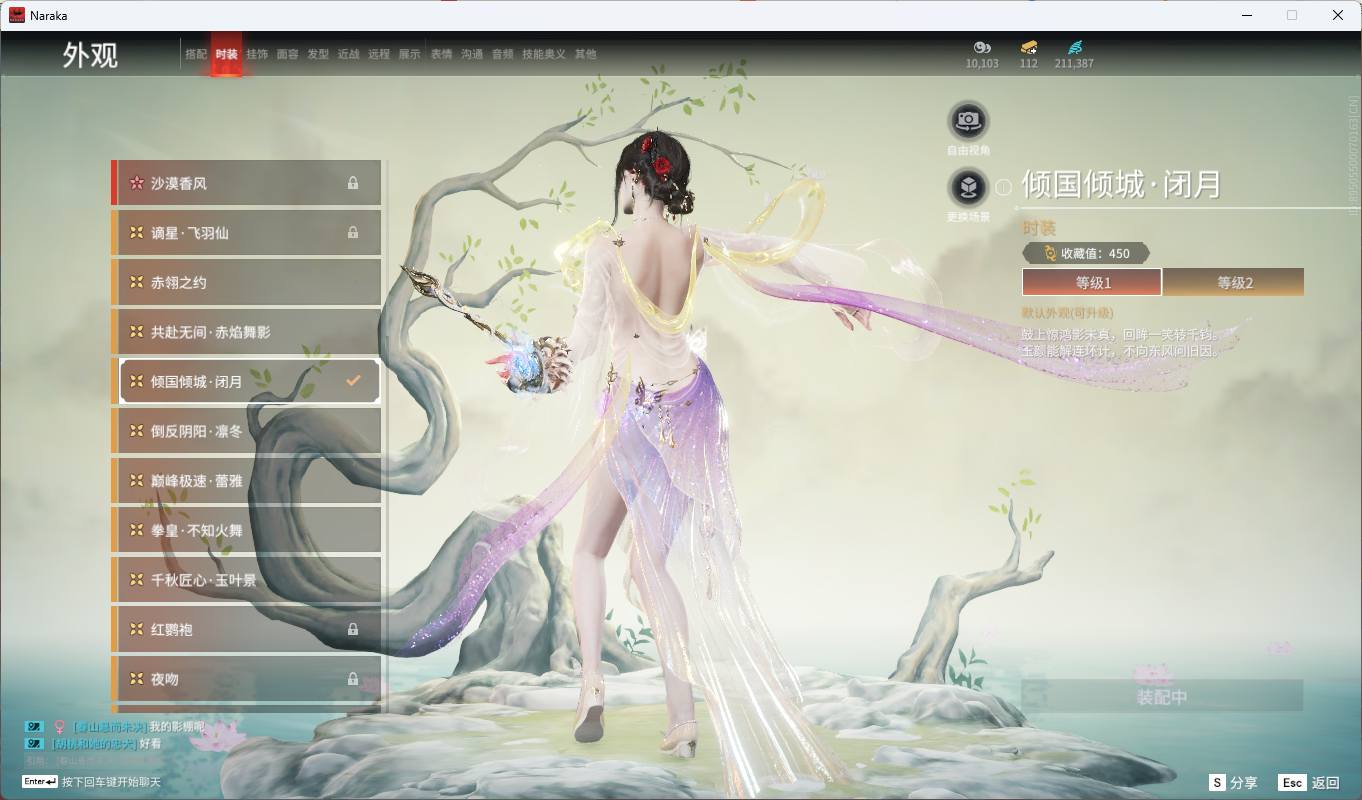Image resolution: width=1362 pixels, height=800 pixels.
Task: Click the chat message 好看
Action: point(150,743)
